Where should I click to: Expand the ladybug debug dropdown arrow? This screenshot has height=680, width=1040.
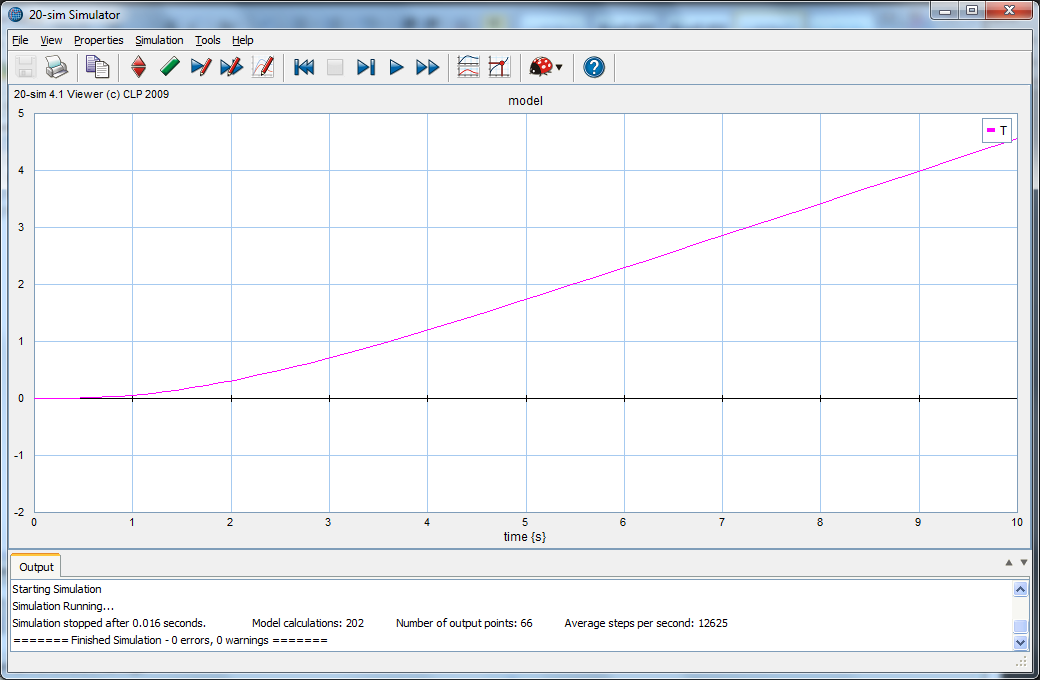click(x=559, y=68)
